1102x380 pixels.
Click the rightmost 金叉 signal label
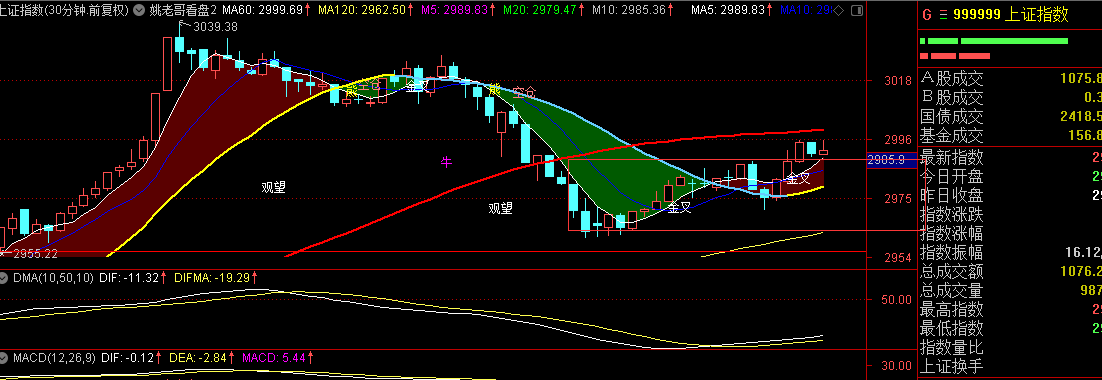pyautogui.click(x=798, y=178)
